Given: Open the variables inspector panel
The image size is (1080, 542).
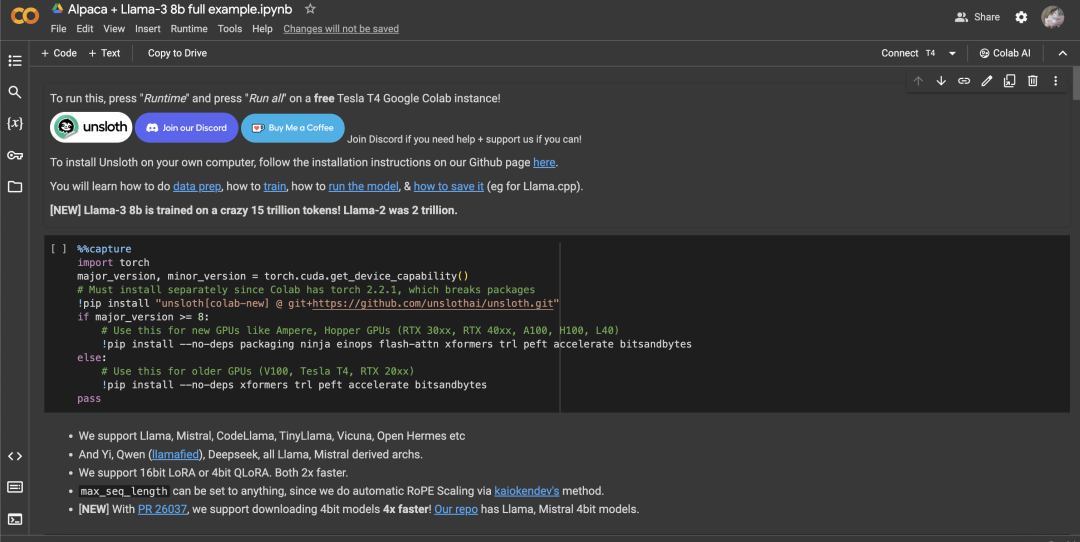Looking at the screenshot, I should coord(14,123).
